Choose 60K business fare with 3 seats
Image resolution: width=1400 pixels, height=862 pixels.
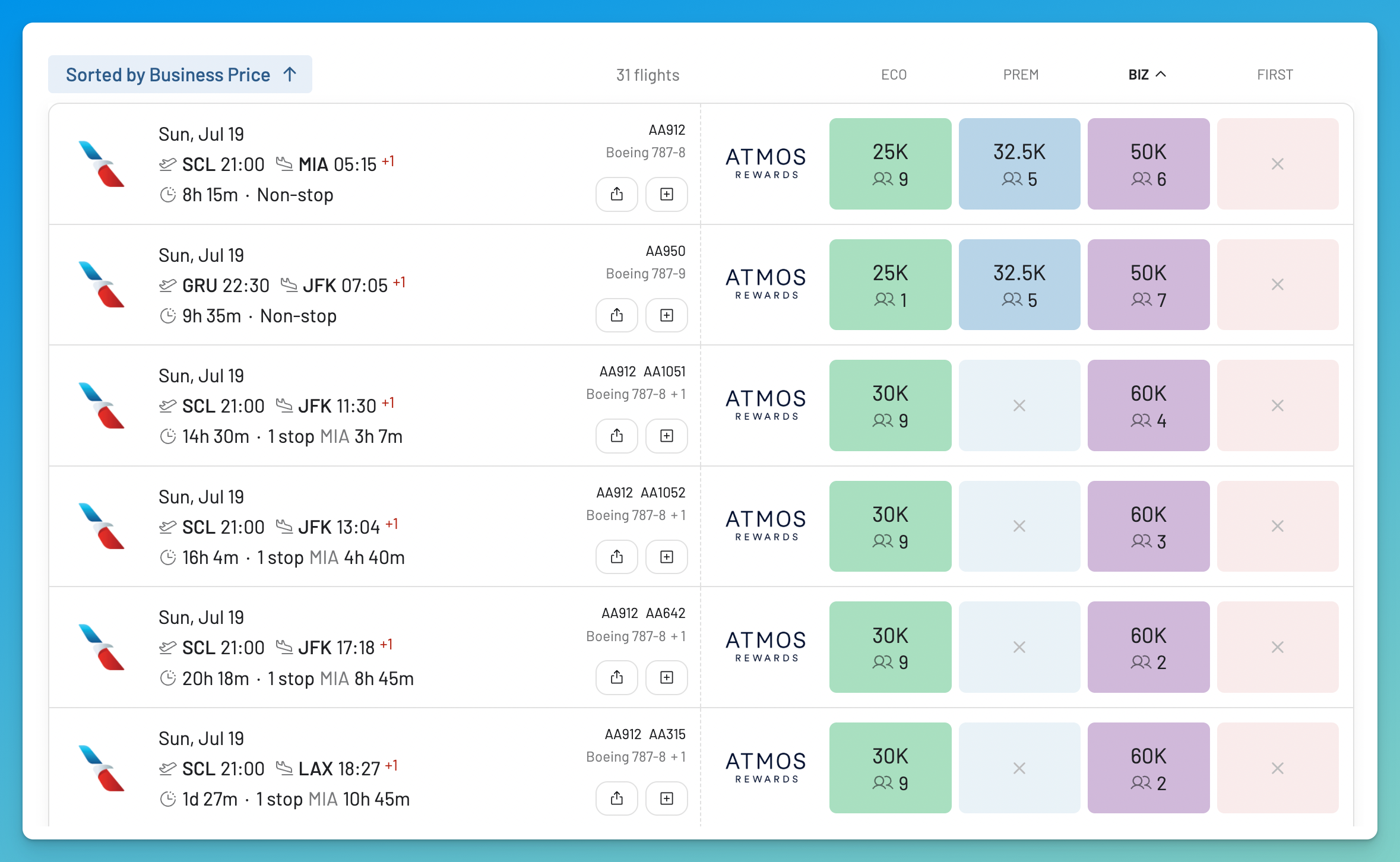pyautogui.click(x=1148, y=526)
